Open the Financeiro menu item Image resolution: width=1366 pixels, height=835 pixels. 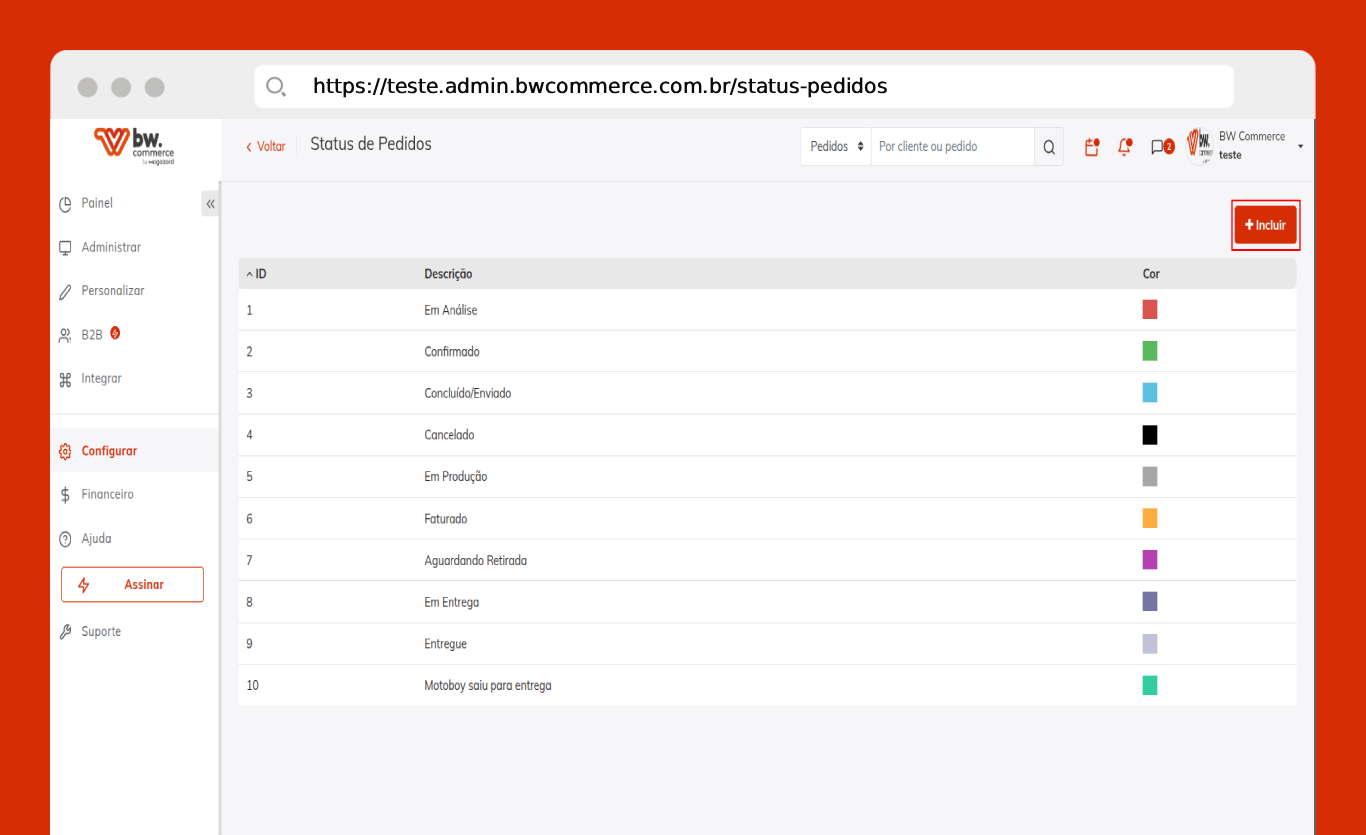pos(107,495)
